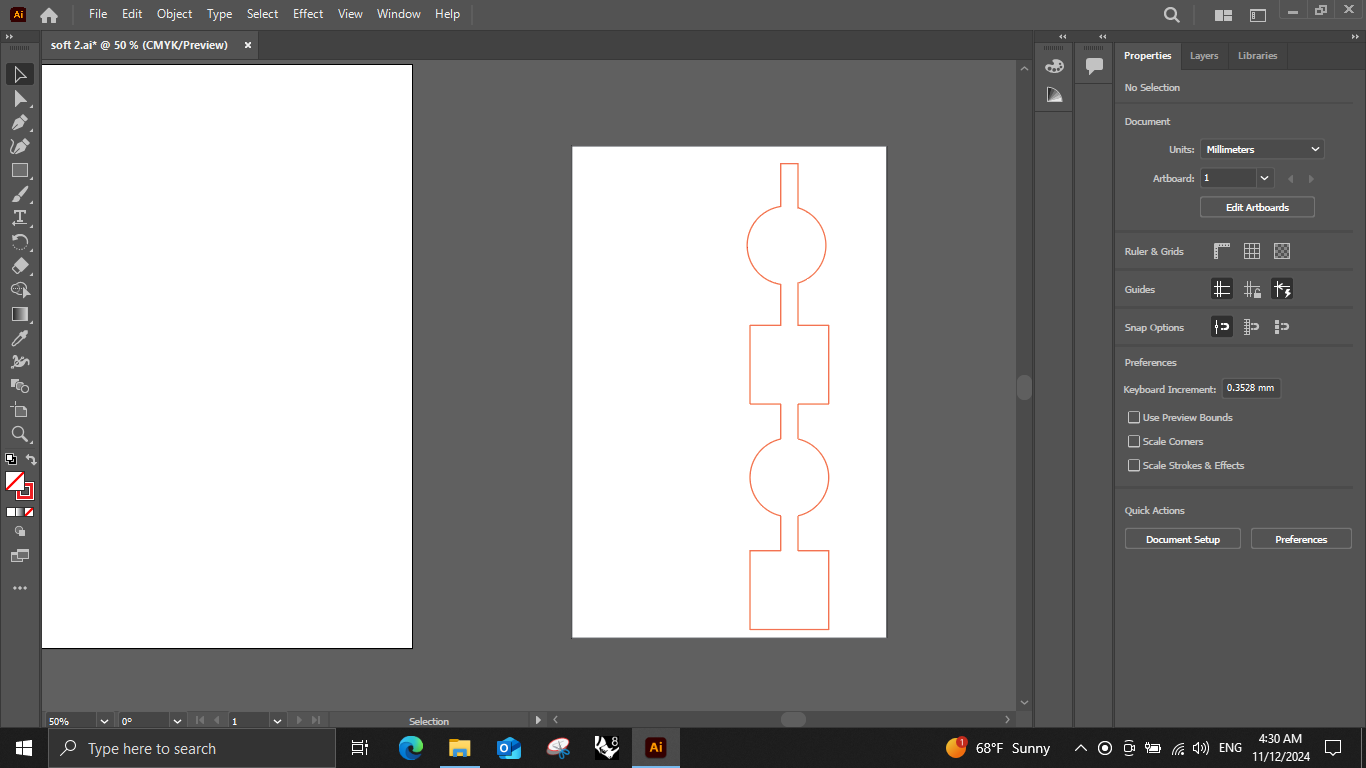Select the Eraser tool
The height and width of the screenshot is (768, 1366).
pyautogui.click(x=20, y=266)
